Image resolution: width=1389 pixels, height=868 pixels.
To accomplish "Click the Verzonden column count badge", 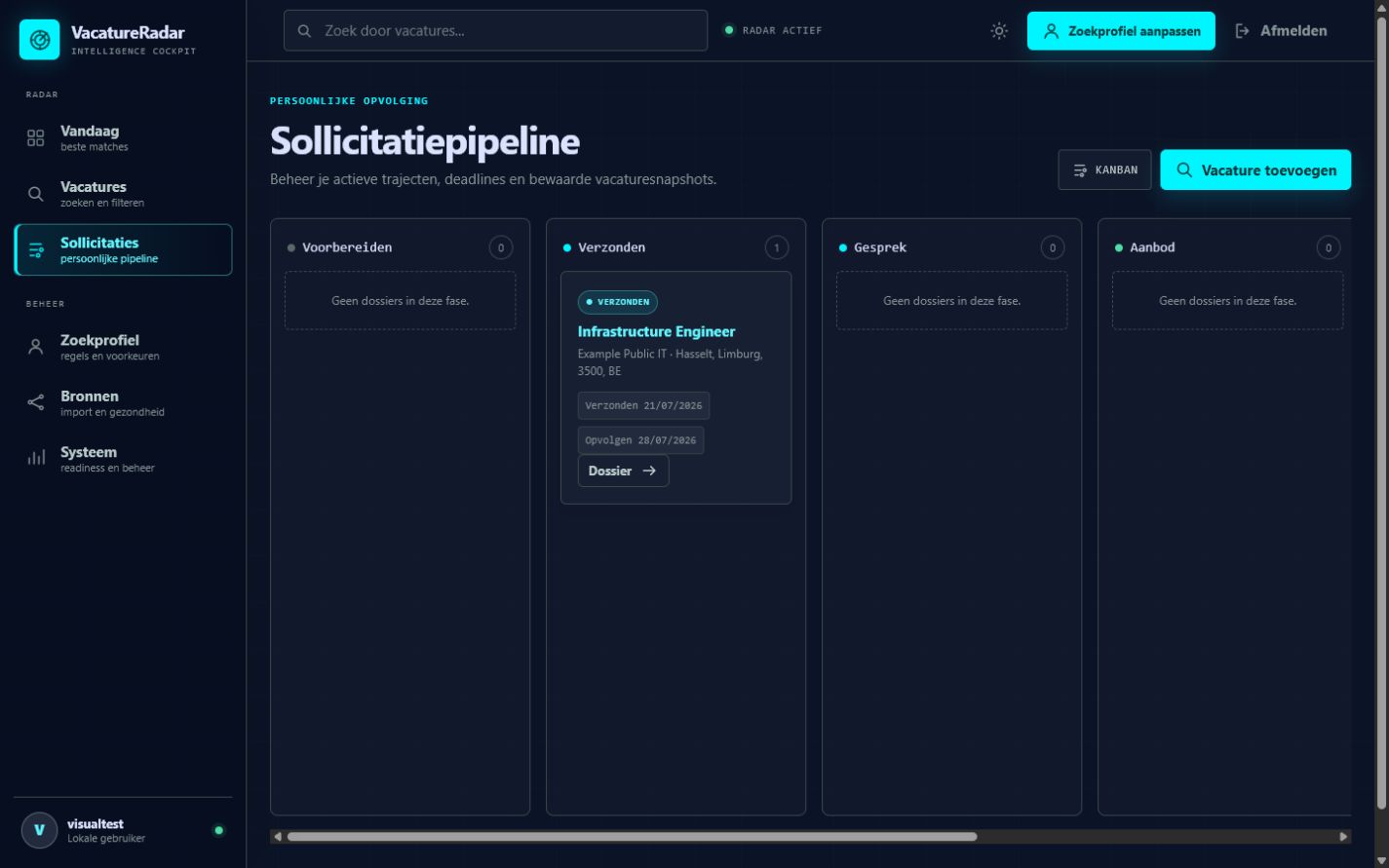I will click(776, 247).
